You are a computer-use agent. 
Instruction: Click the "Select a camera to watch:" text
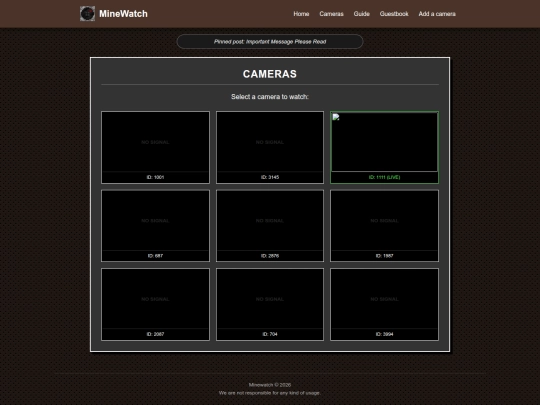[270, 97]
